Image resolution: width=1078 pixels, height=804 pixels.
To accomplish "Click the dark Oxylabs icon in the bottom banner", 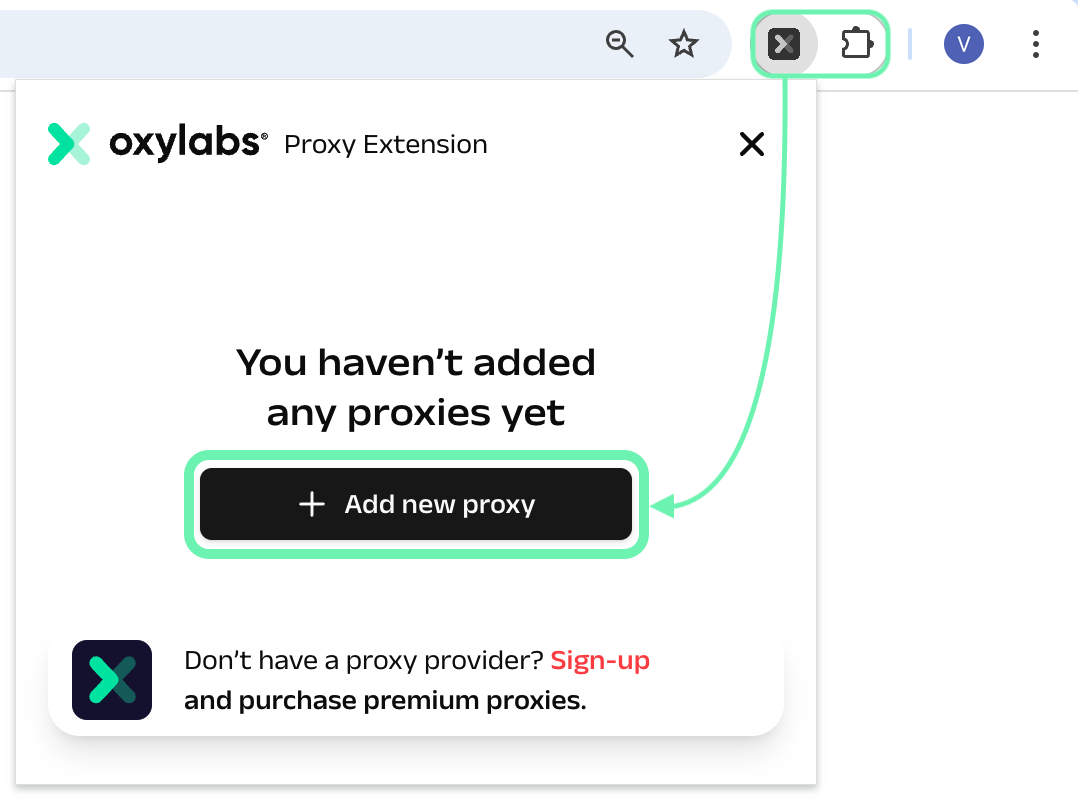I will point(112,680).
